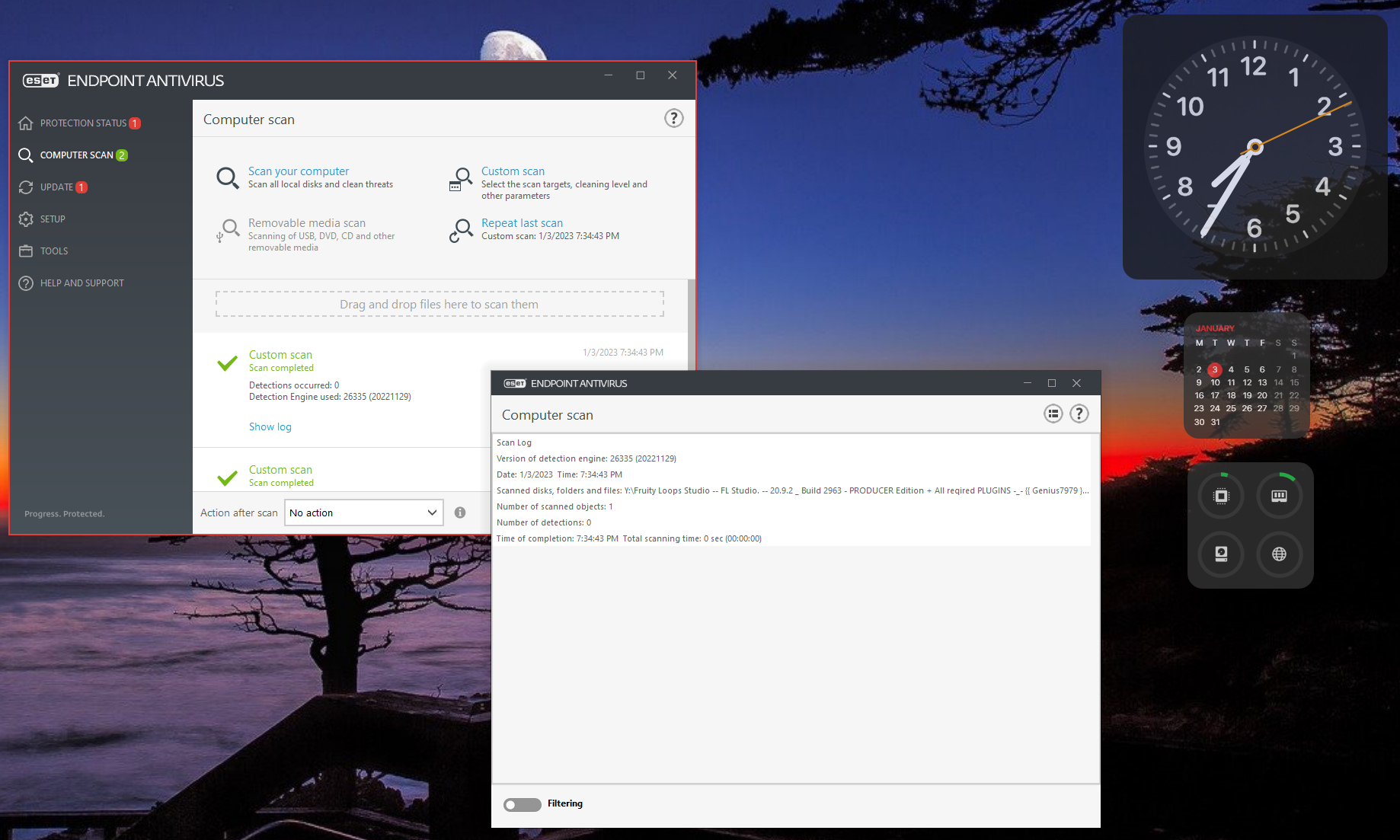Click 'Detection Engine used: 26335' text
The width and height of the screenshot is (1400, 840).
[330, 397]
